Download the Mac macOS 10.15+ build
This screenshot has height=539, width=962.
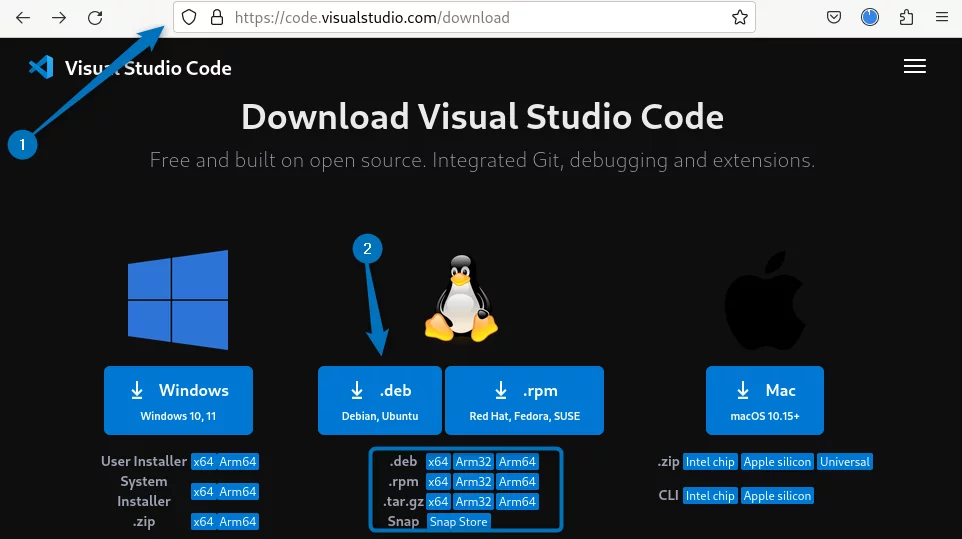765,400
